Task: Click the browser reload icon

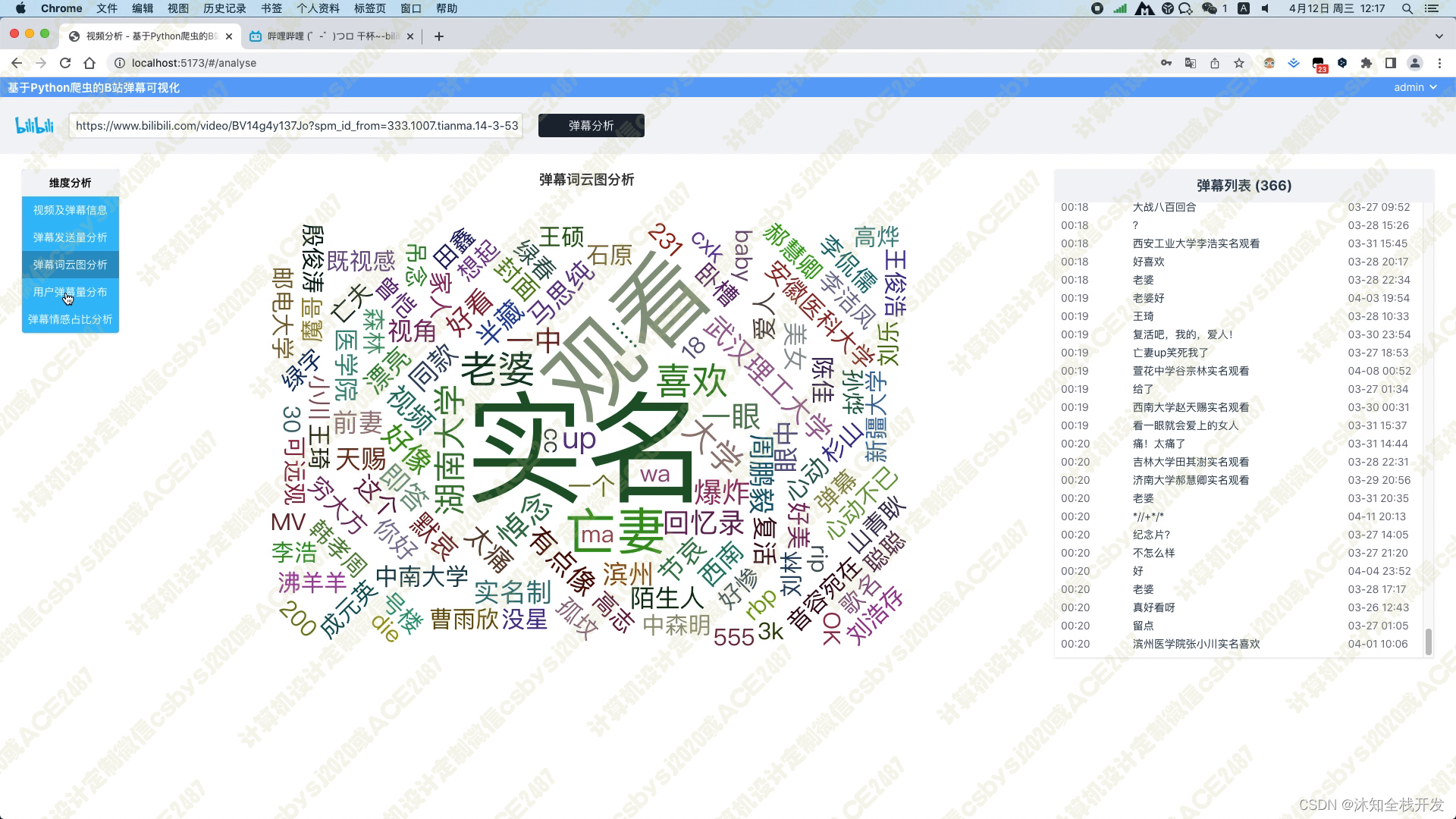Action: pos(65,63)
